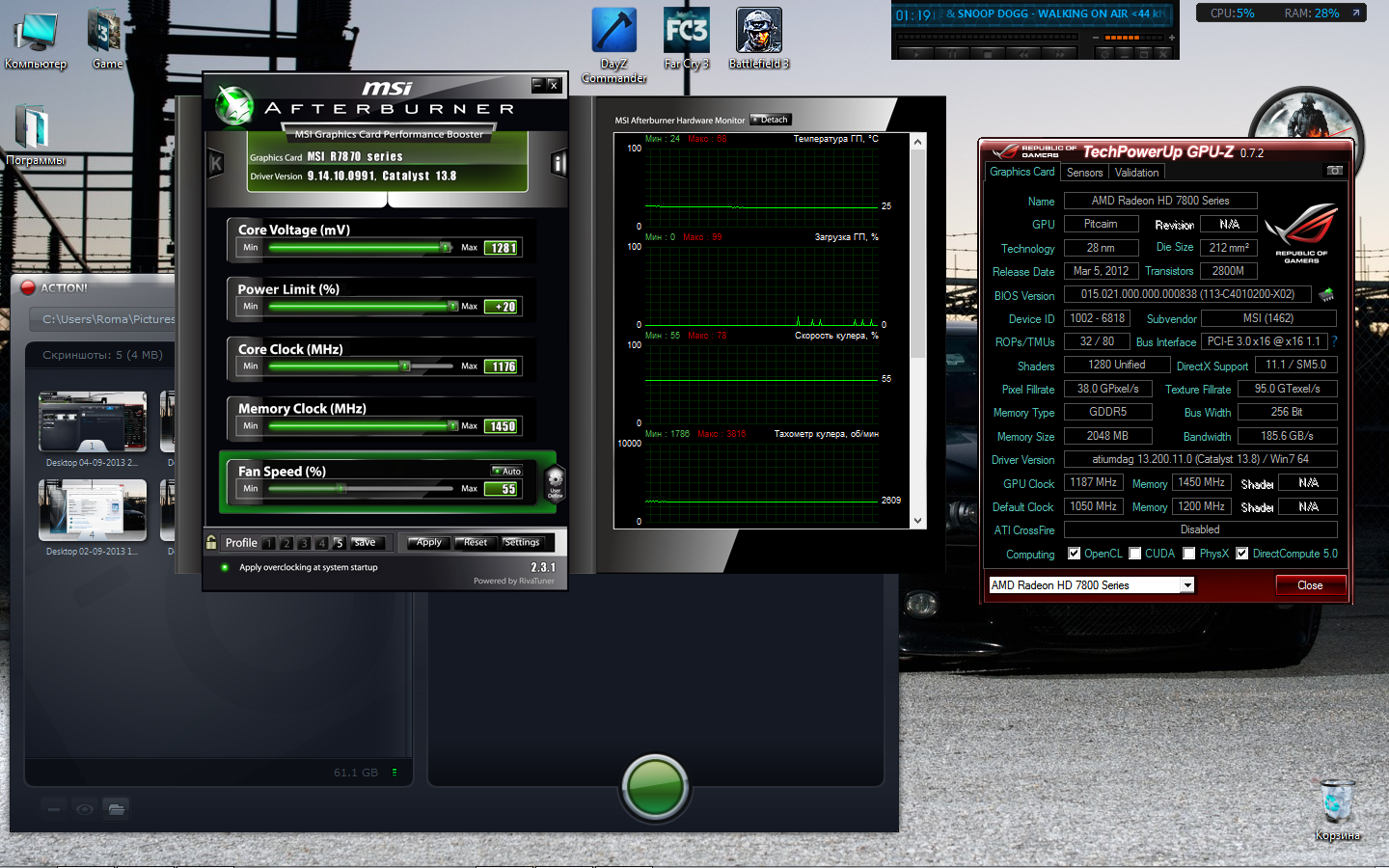
Task: Toggle the CUDA checkbox in GPU-Z
Action: (x=1135, y=554)
